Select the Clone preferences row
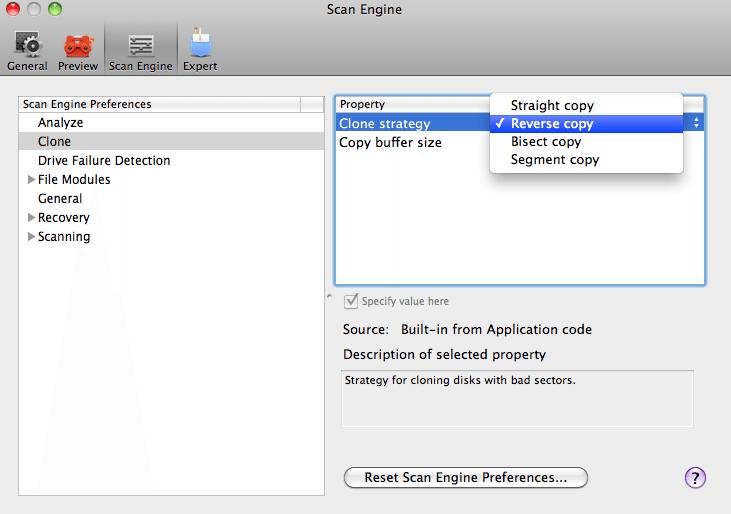 point(172,141)
